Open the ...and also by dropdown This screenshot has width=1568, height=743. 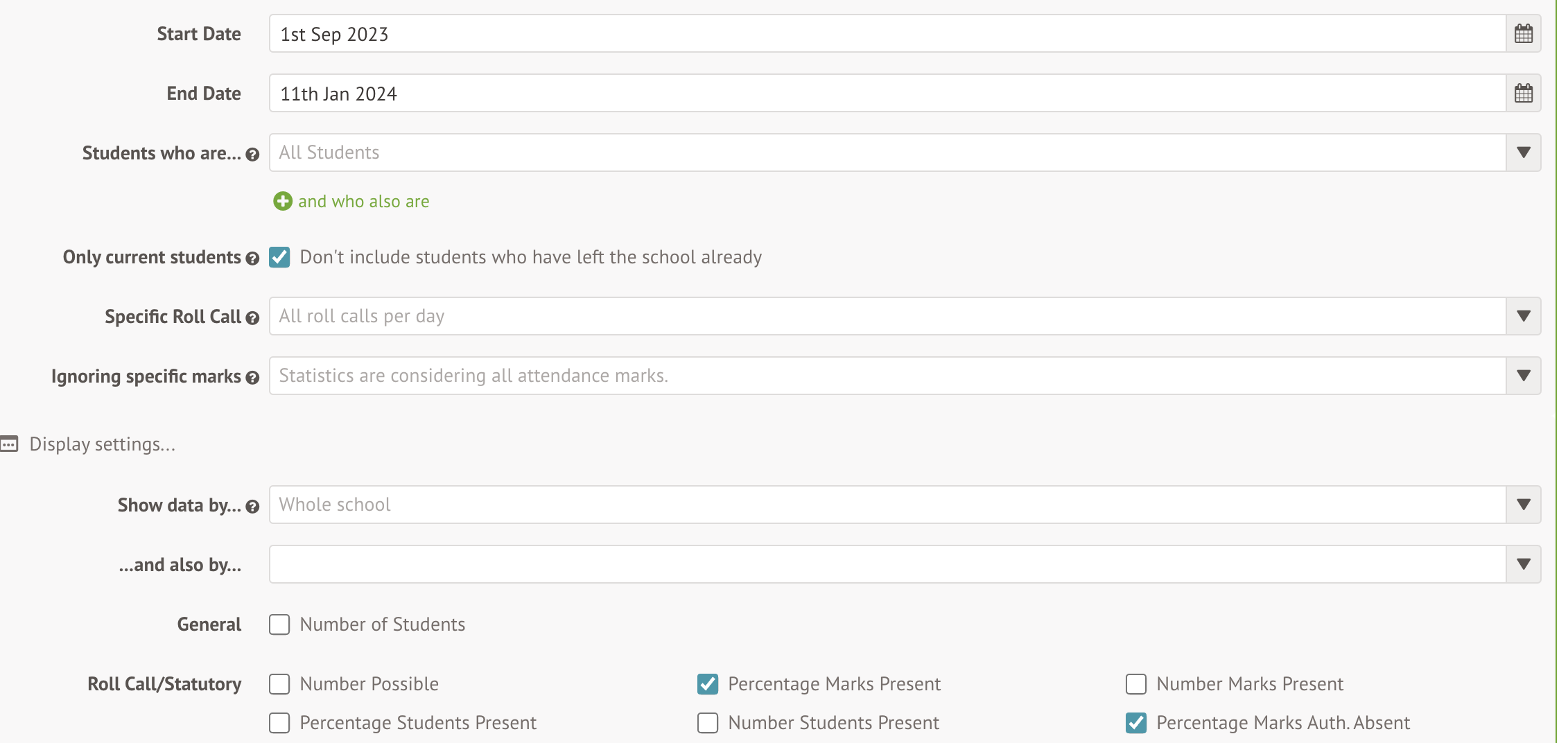[x=1523, y=565]
